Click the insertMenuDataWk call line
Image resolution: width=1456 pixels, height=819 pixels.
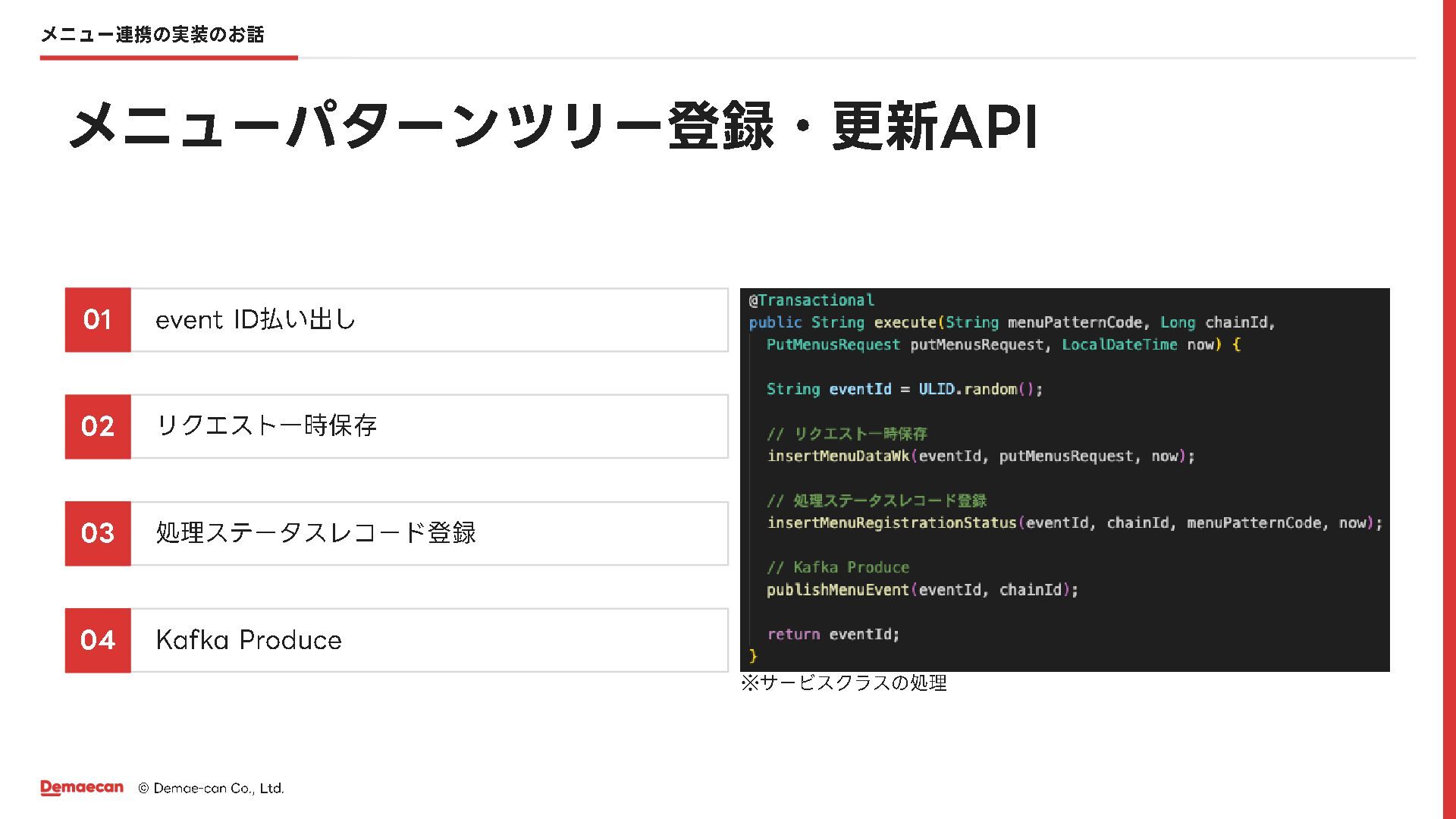pyautogui.click(x=981, y=456)
